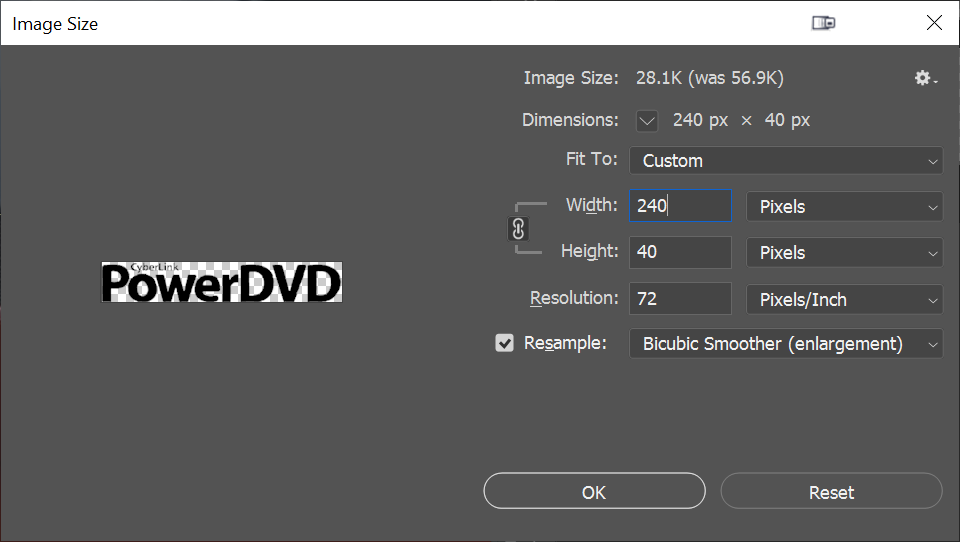Uncheck the Resample checkbox
This screenshot has height=542, width=960.
(x=504, y=343)
